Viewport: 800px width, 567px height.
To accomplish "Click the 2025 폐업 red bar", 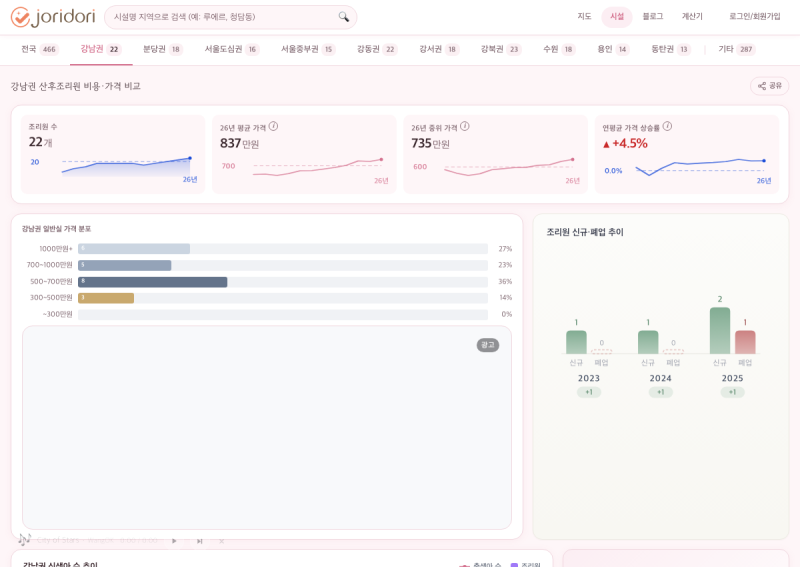I will click(x=745, y=342).
